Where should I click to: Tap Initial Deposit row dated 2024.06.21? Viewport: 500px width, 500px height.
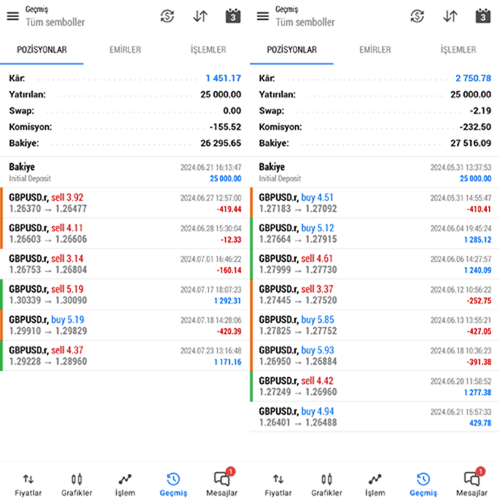tap(125, 172)
